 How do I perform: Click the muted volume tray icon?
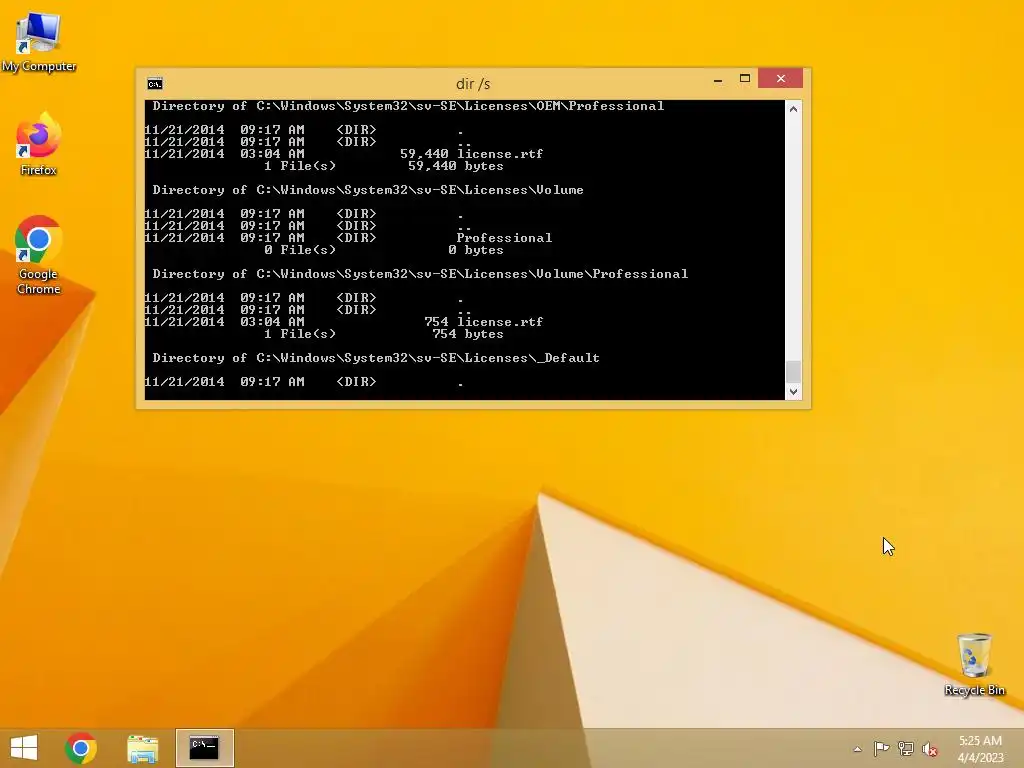point(930,749)
